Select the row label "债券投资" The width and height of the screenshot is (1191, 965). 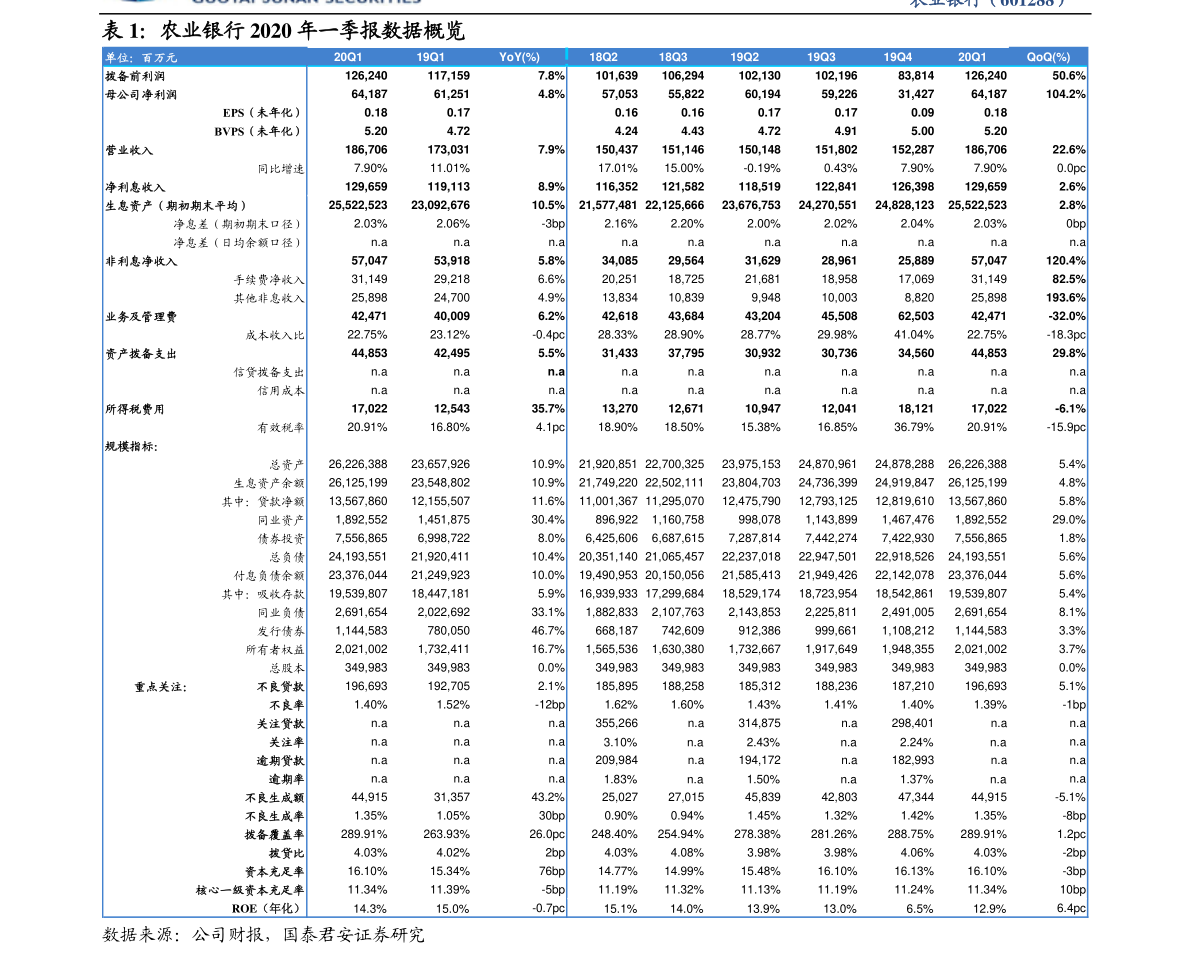[281, 539]
